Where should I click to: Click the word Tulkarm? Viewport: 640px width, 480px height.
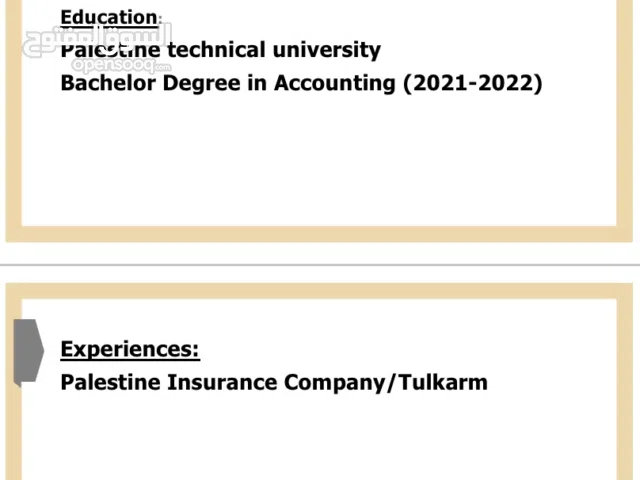point(443,382)
